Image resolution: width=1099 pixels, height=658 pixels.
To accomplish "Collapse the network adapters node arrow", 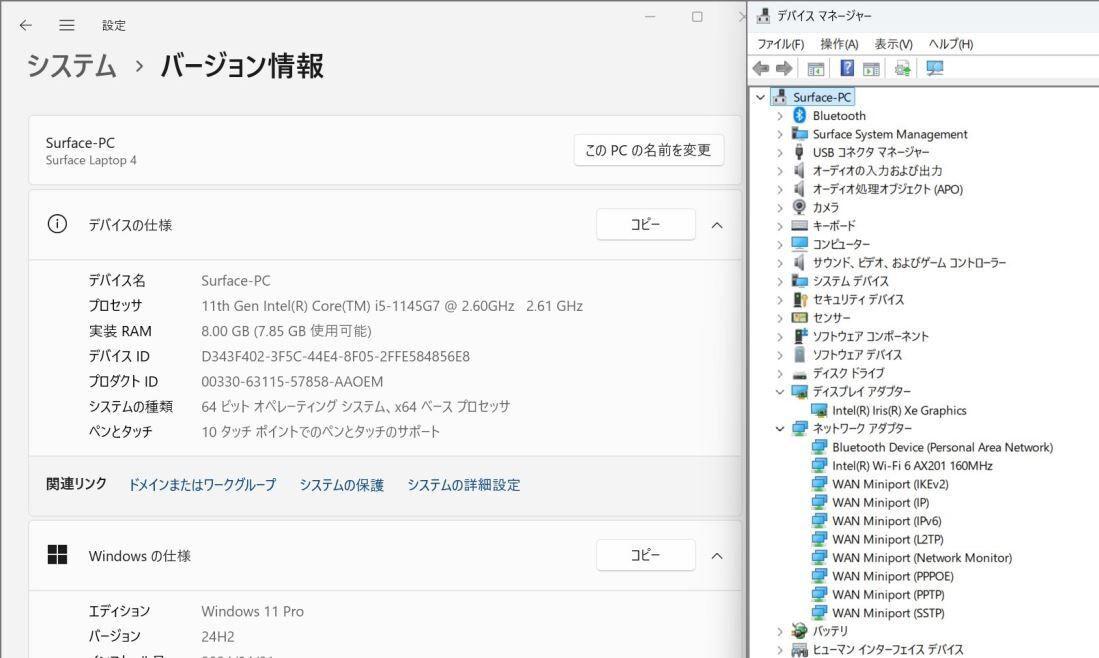I will tap(780, 428).
